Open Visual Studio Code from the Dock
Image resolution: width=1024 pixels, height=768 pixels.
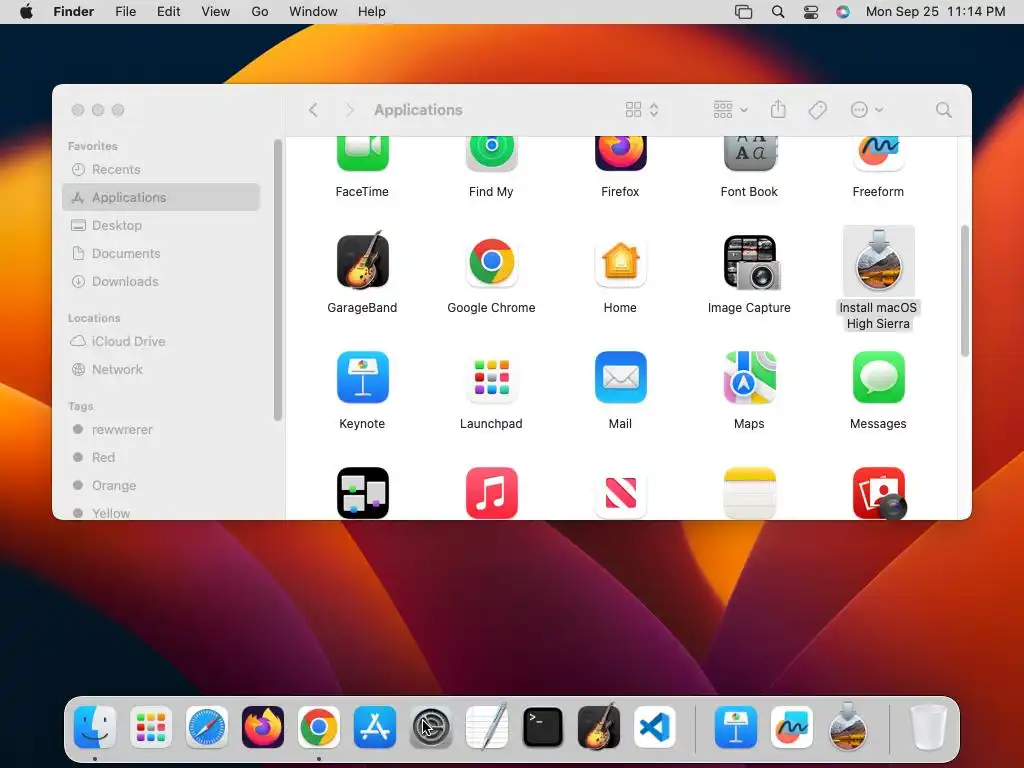tap(654, 727)
